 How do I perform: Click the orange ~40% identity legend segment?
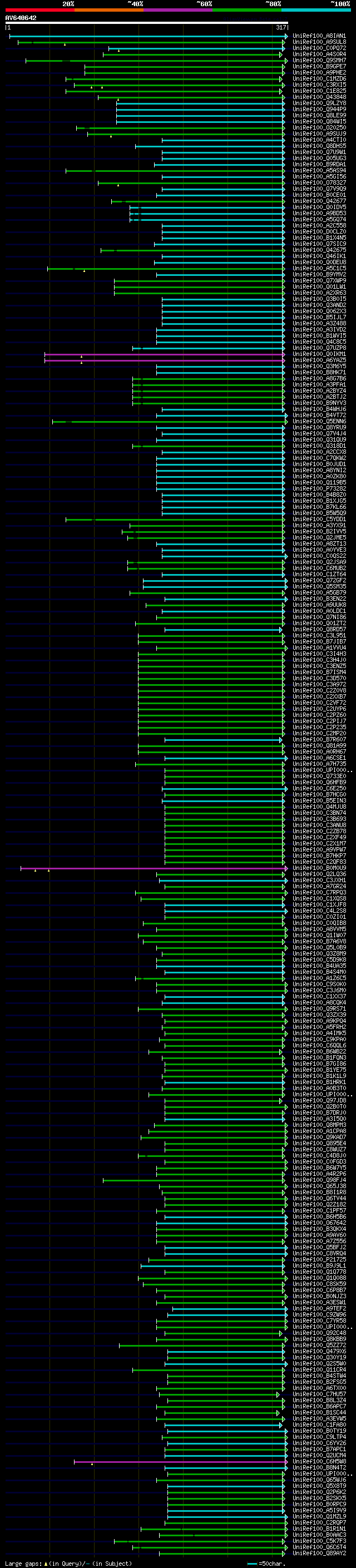(x=109, y=10)
